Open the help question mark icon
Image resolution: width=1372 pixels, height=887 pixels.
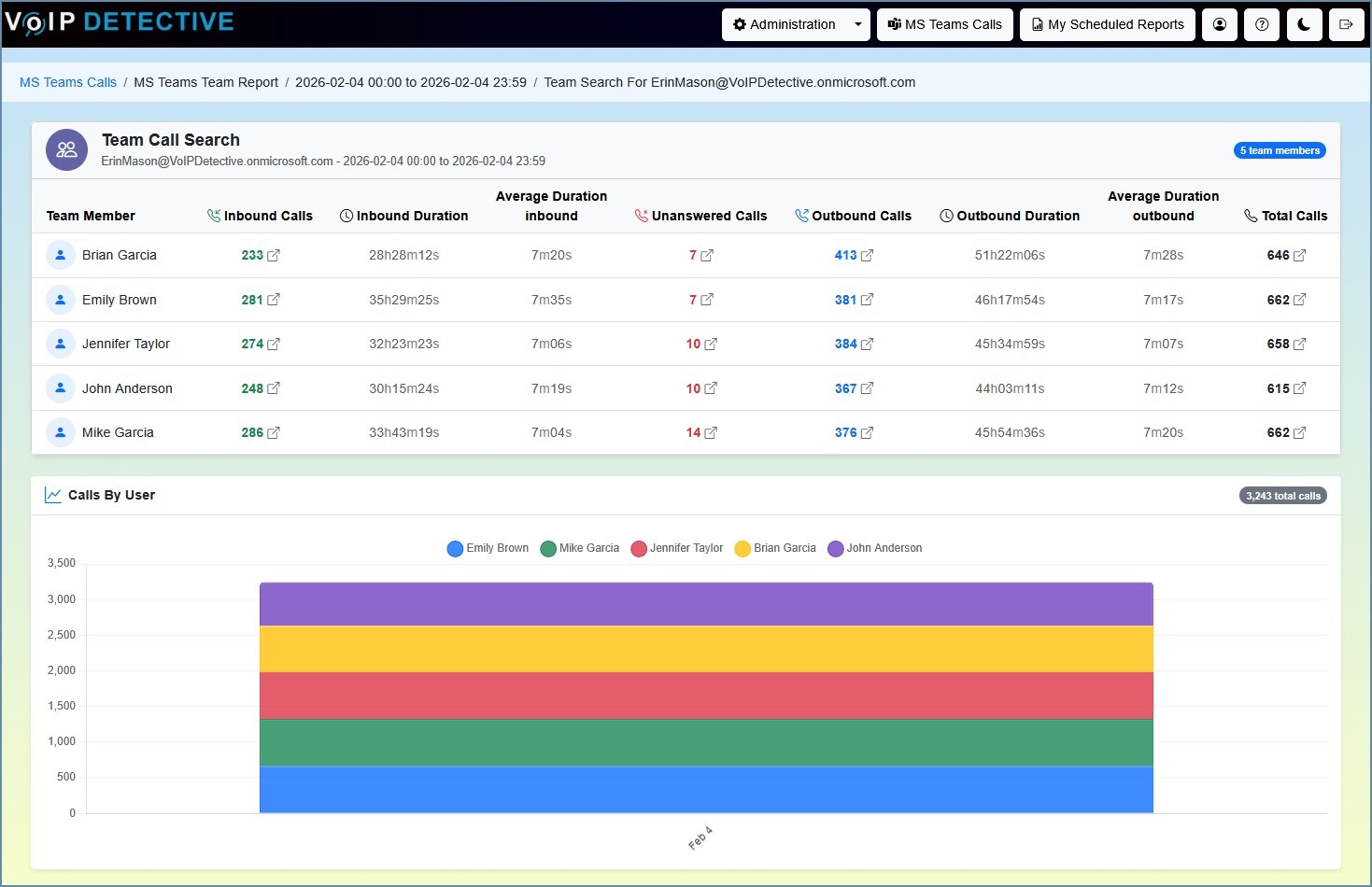1262,25
